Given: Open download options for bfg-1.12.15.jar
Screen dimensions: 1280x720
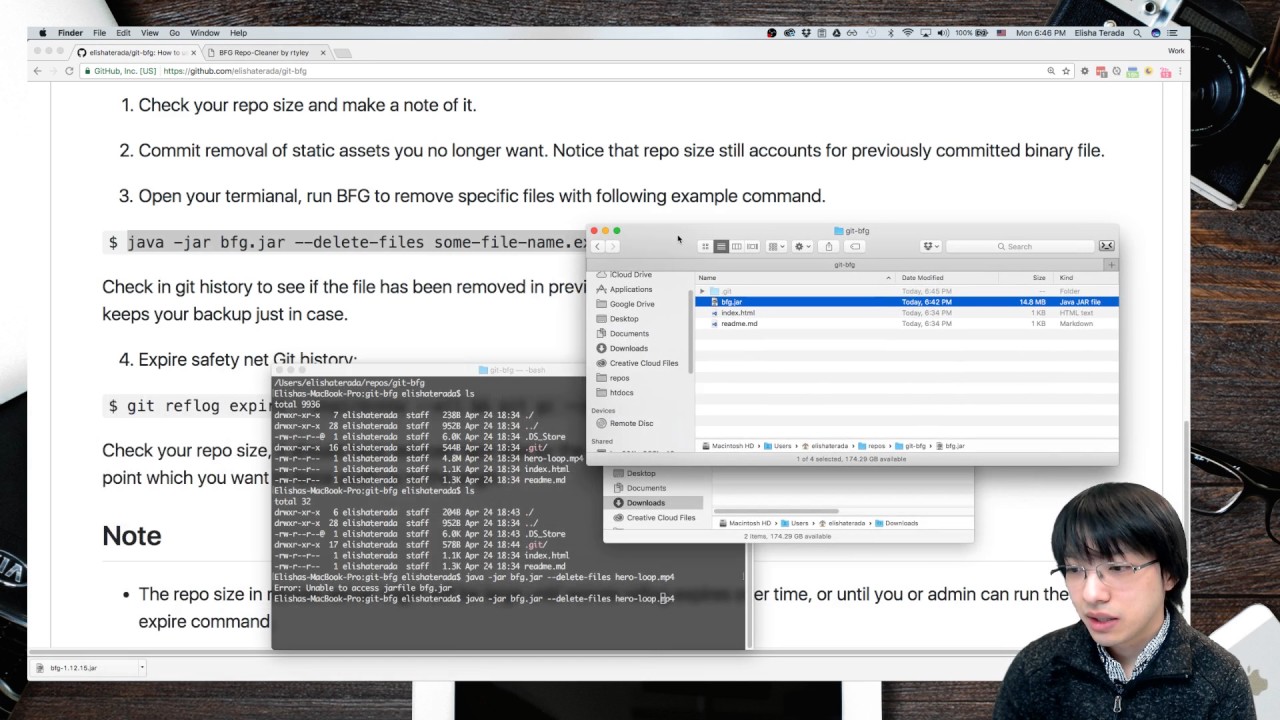Looking at the screenshot, I should coord(142,667).
